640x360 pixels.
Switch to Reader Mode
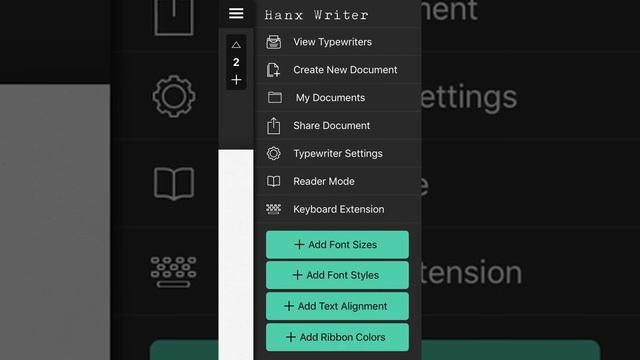(338, 181)
